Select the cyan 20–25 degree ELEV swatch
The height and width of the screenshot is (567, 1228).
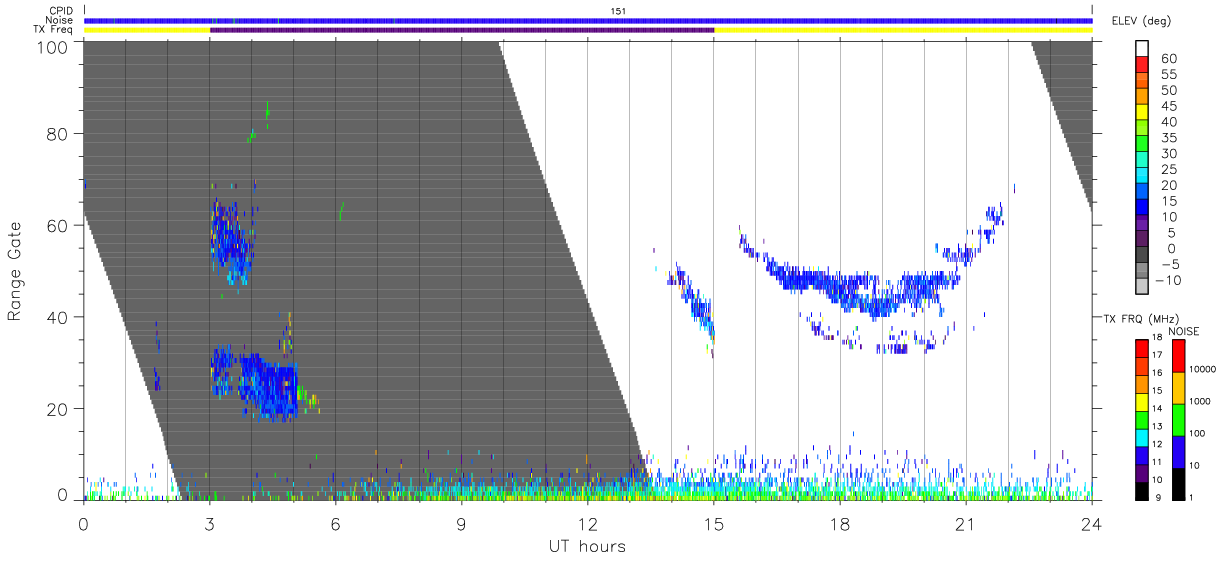click(x=1143, y=177)
